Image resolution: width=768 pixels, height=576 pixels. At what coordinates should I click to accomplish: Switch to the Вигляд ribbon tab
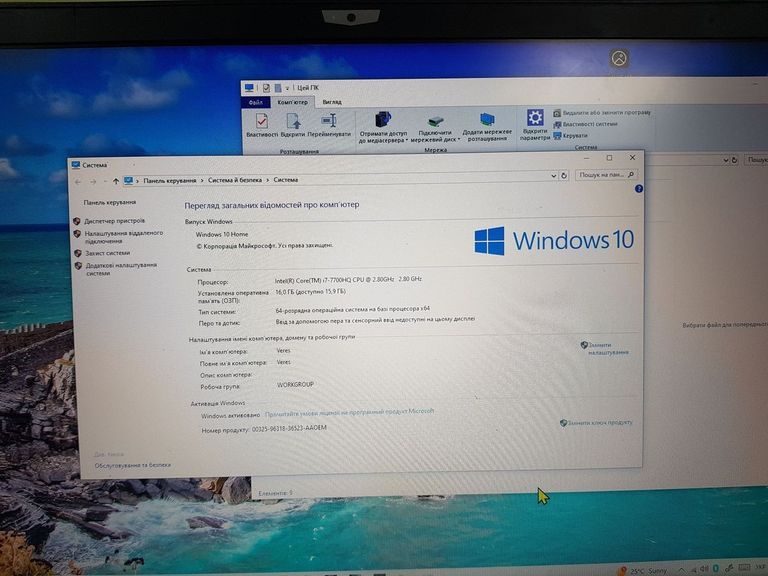(332, 102)
